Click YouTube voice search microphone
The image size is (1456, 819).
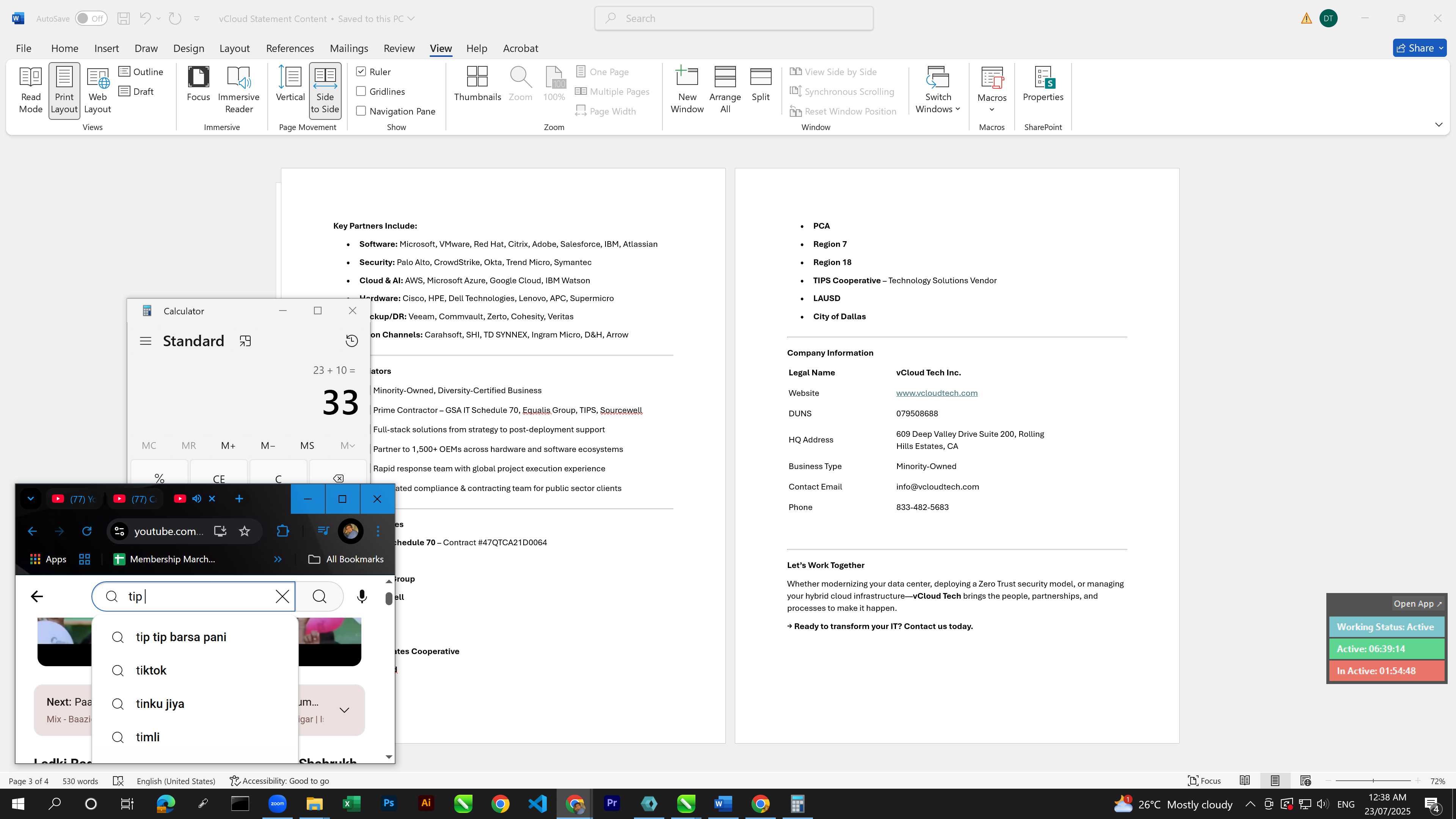(362, 596)
